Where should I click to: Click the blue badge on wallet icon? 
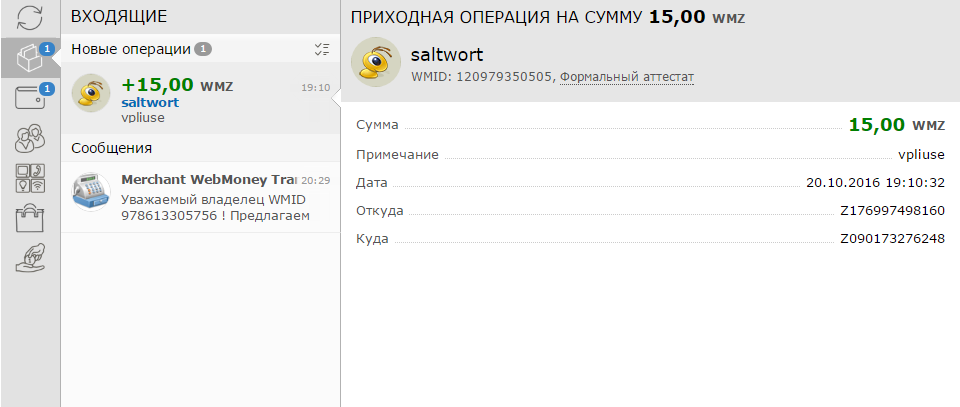tap(47, 89)
